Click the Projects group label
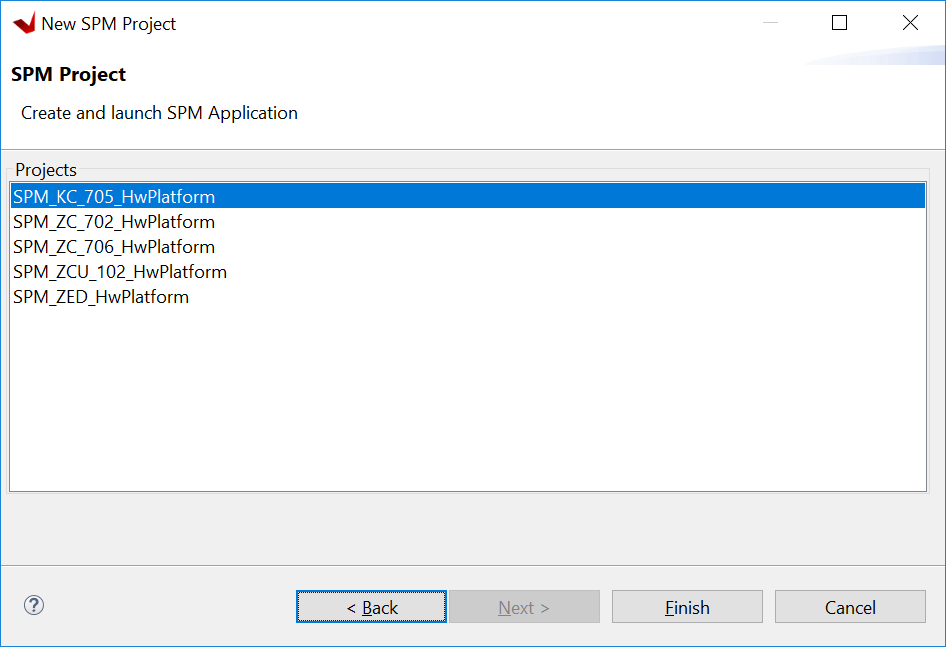946x647 pixels. [45, 169]
